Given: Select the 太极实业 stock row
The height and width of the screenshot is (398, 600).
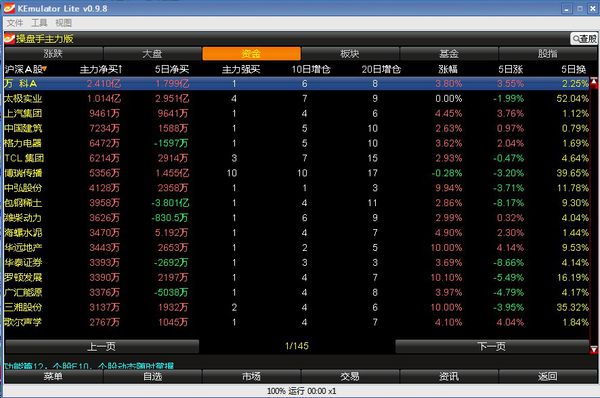Looking at the screenshot, I should 297,98.
